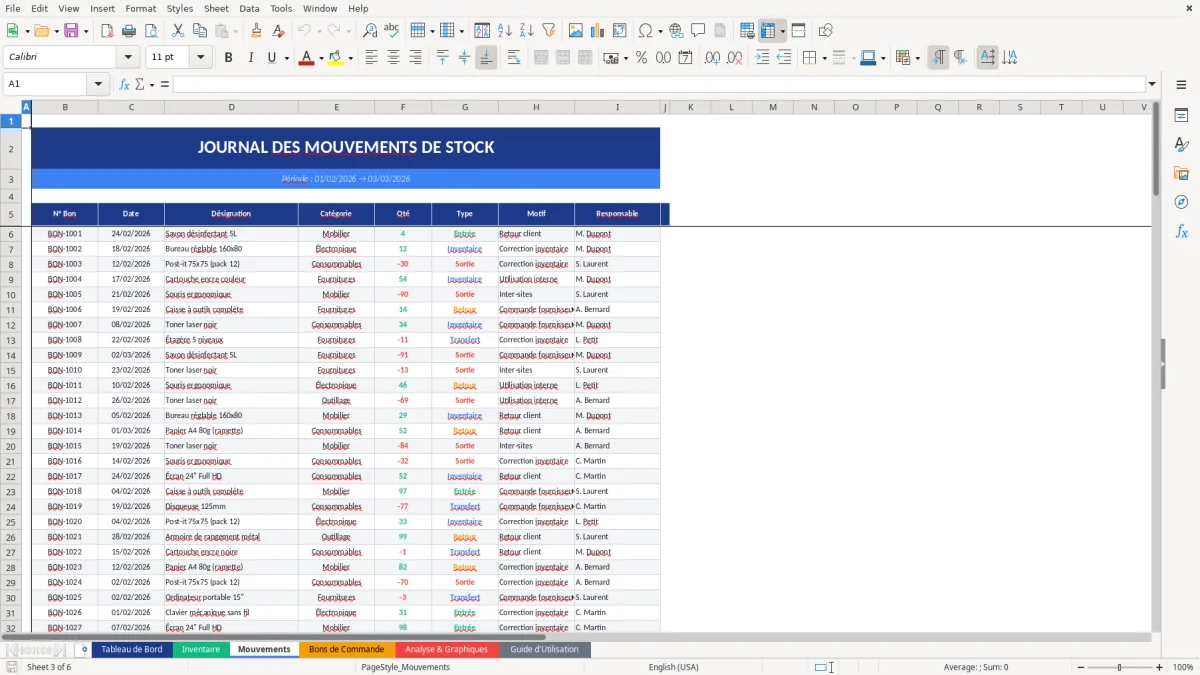Enable wrap text on the selection

(x=514, y=58)
